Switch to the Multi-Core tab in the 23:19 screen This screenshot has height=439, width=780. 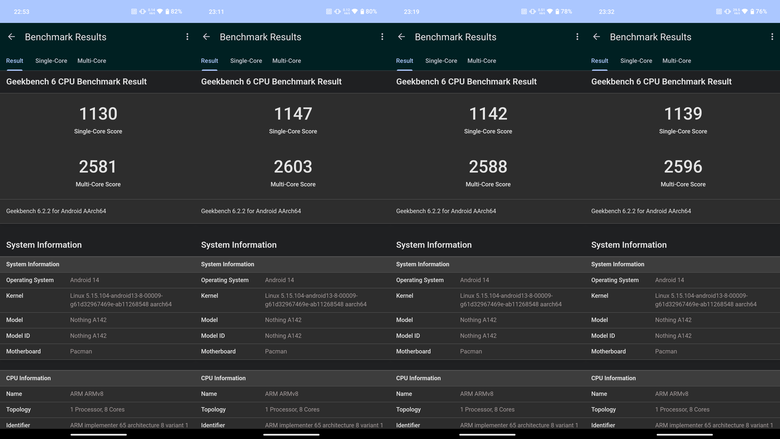coord(482,61)
